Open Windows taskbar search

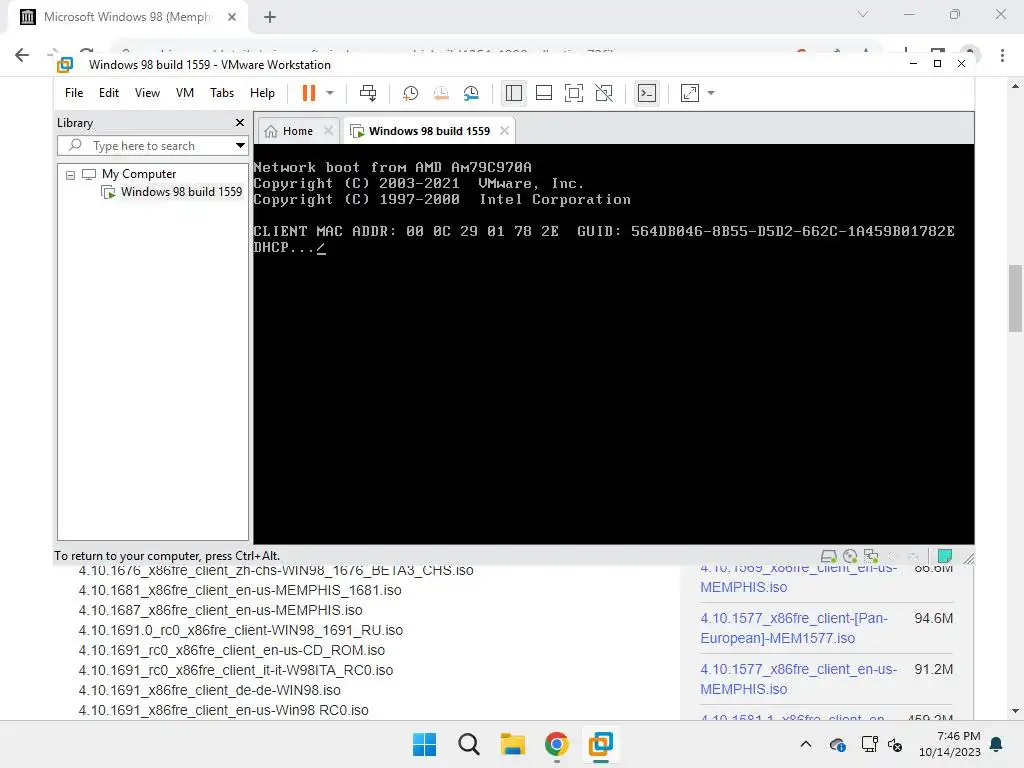click(x=468, y=744)
